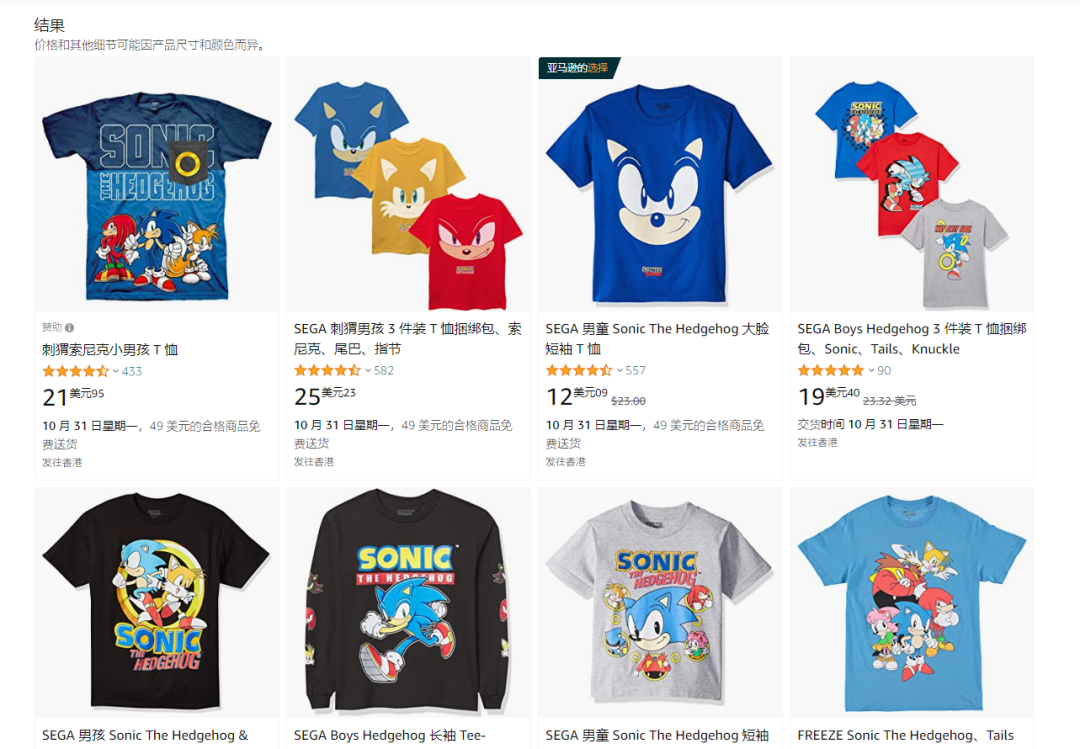This screenshot has height=749, width=1080.
Task: Open the blue, yellow, red 3-pack shirts image
Action: click(x=408, y=184)
